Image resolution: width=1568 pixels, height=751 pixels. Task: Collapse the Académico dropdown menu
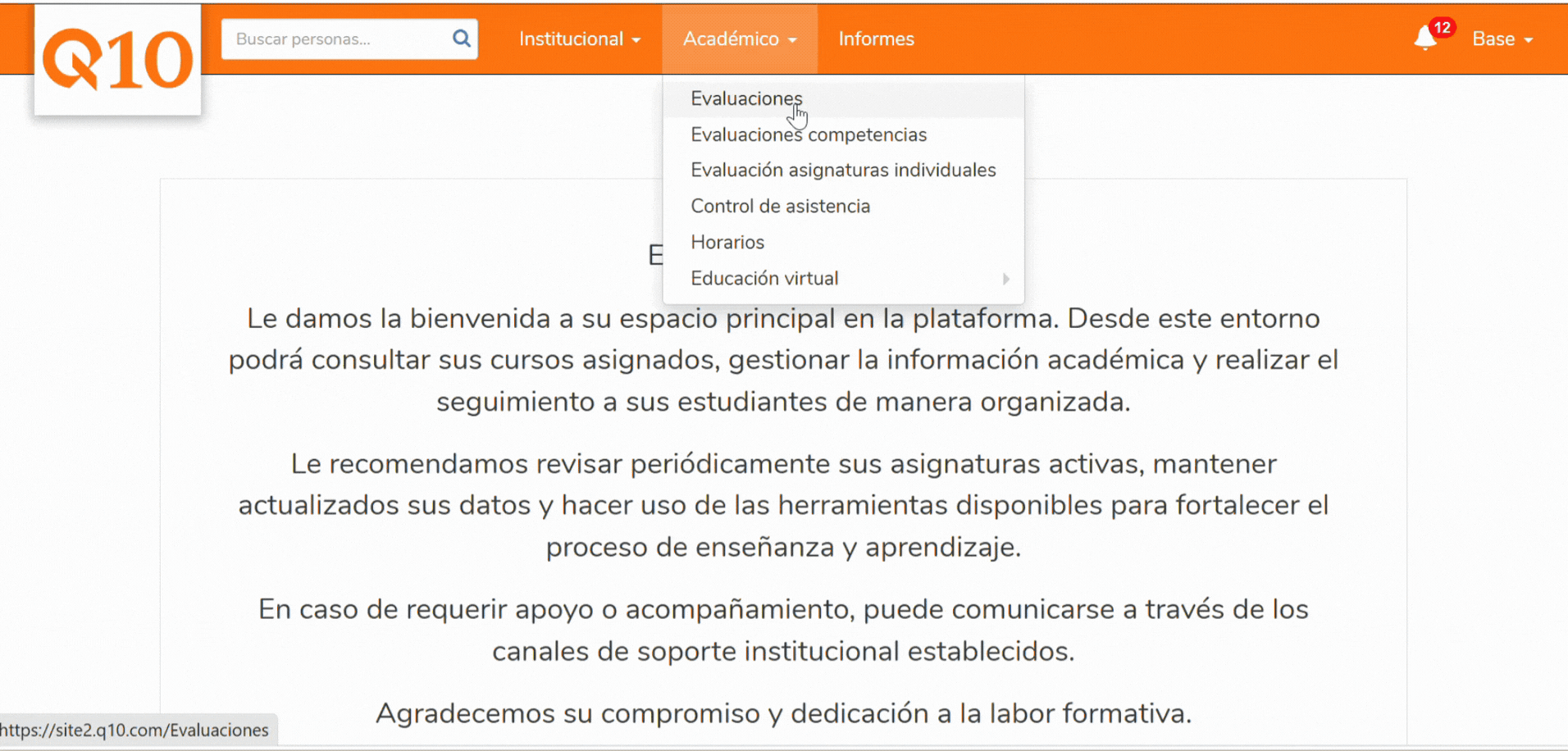(740, 39)
